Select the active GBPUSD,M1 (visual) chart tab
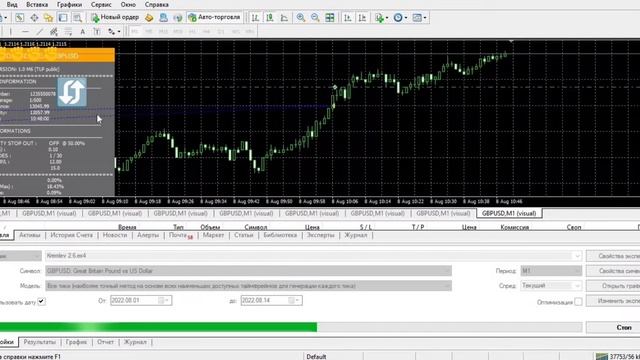The width and height of the screenshot is (640, 360). coord(509,213)
